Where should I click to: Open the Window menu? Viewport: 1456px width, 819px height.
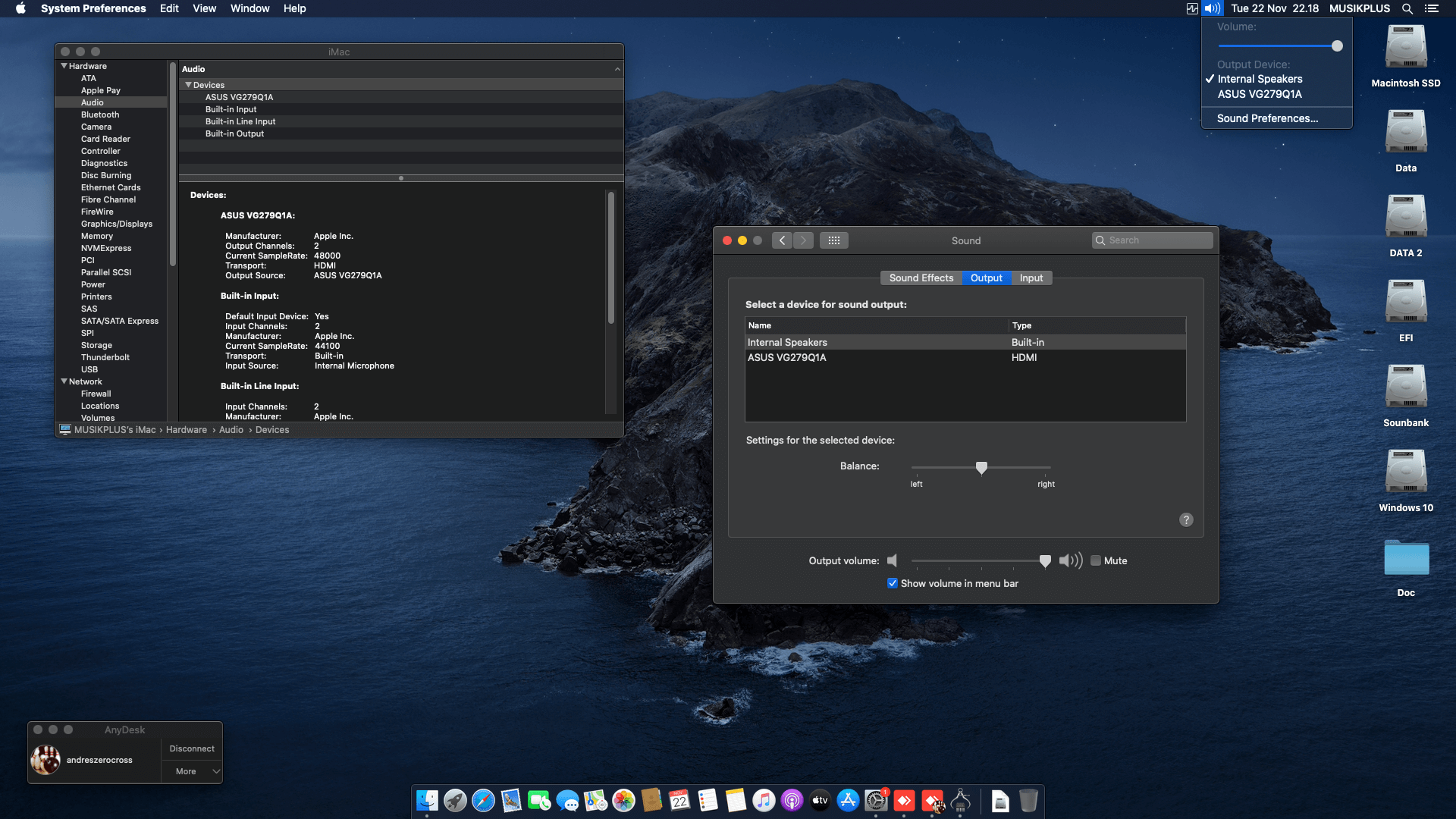coord(249,8)
